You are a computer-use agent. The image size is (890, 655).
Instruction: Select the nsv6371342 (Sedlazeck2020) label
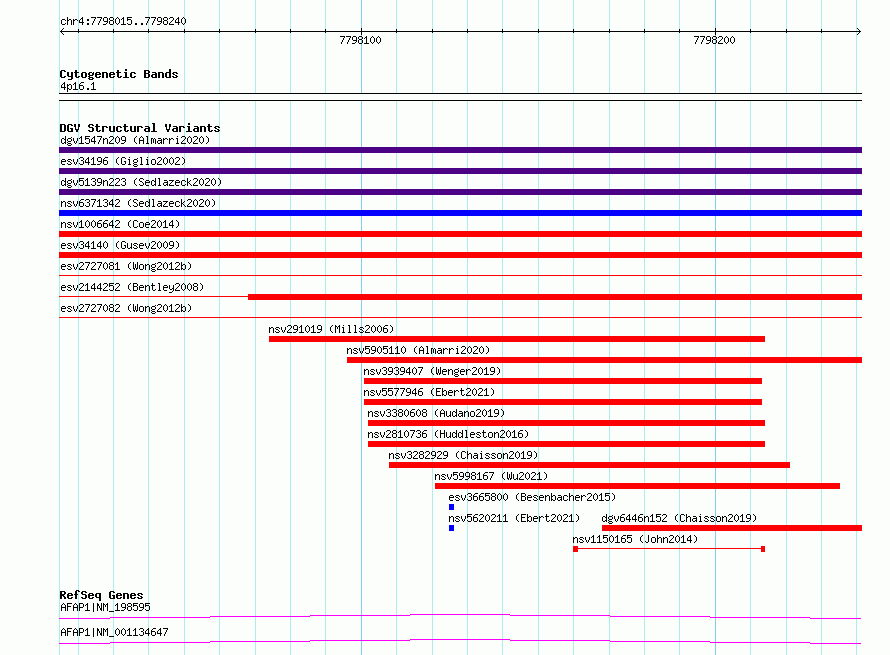(x=138, y=203)
